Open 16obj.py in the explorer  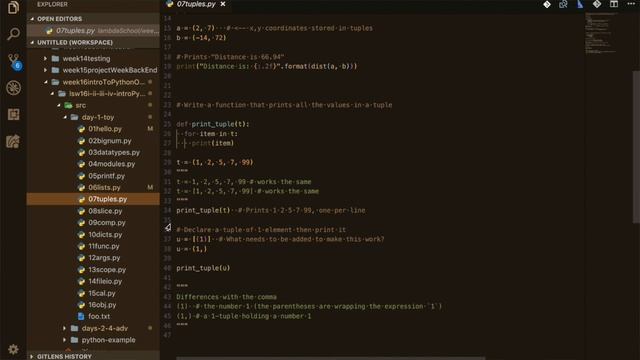point(93,305)
